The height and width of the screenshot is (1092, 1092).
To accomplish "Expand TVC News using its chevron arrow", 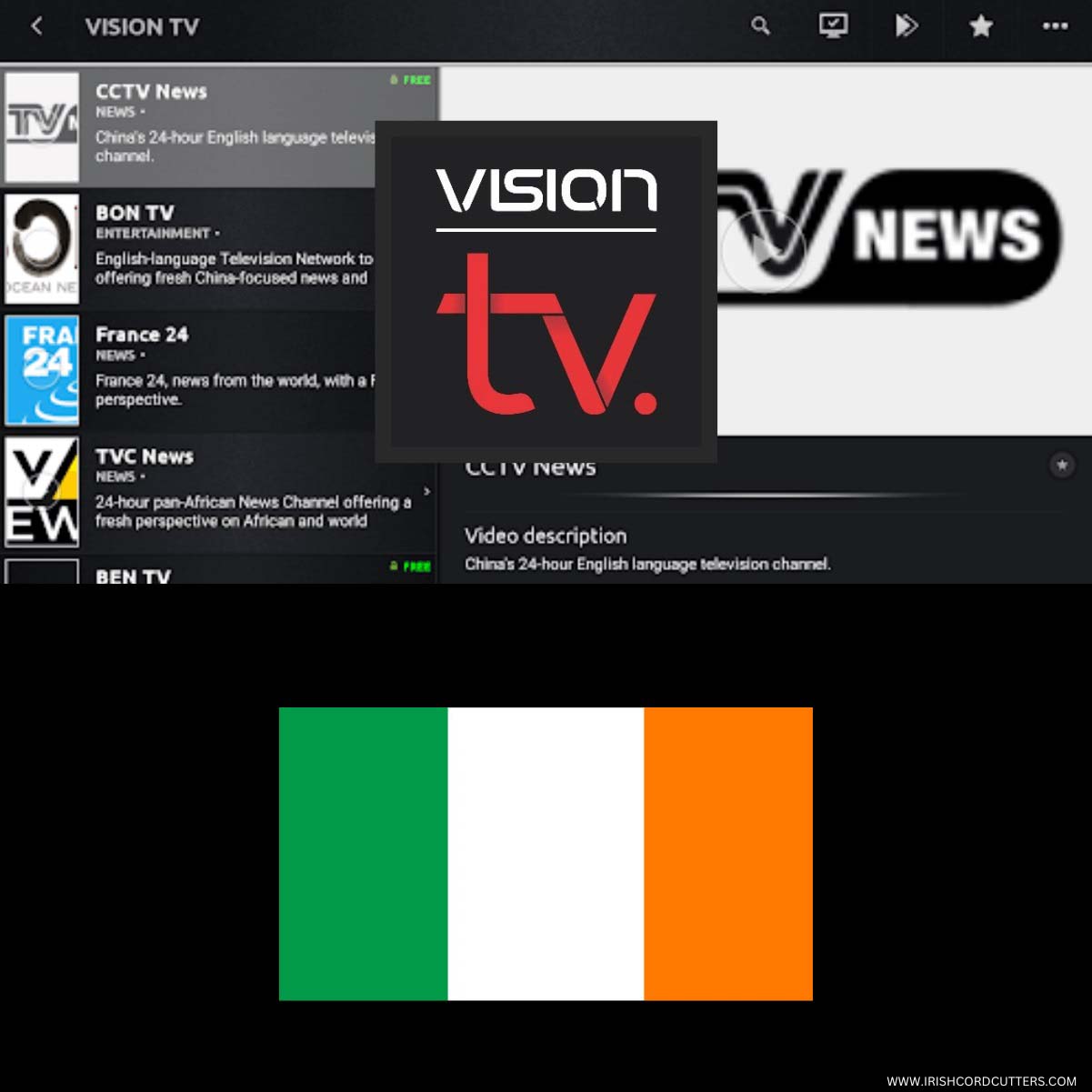I will click(425, 489).
